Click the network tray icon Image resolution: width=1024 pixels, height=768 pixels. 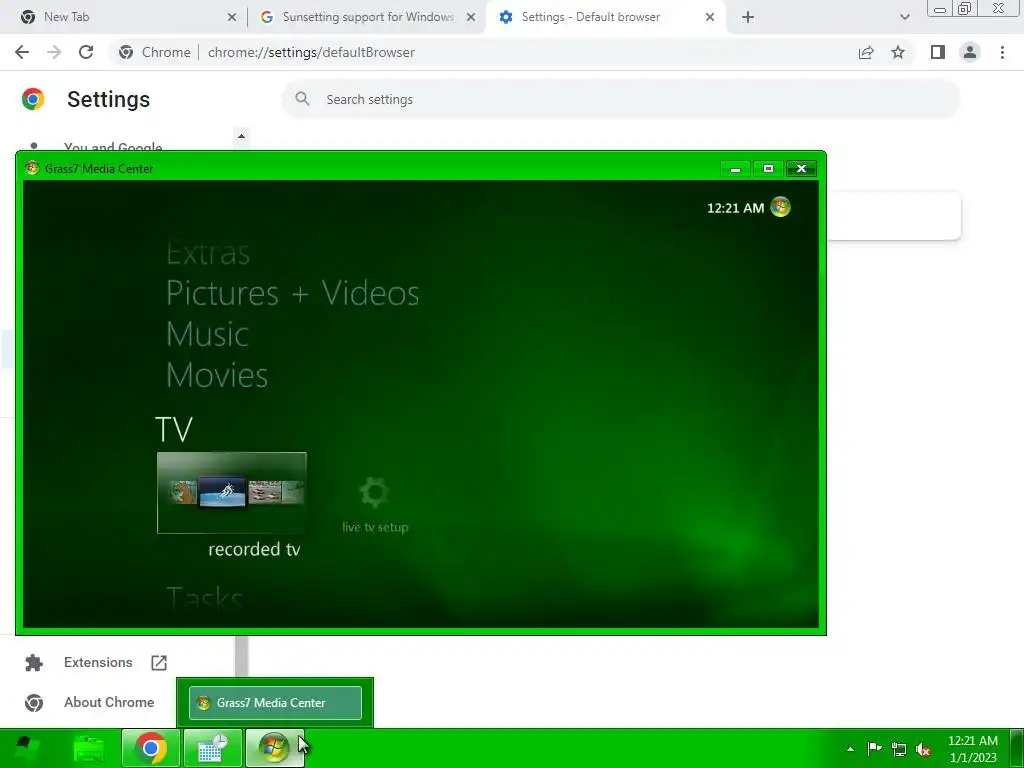click(899, 749)
